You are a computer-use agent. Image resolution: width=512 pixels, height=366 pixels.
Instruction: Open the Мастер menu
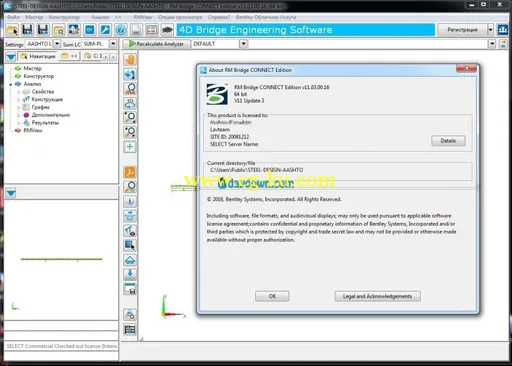[x=34, y=17]
